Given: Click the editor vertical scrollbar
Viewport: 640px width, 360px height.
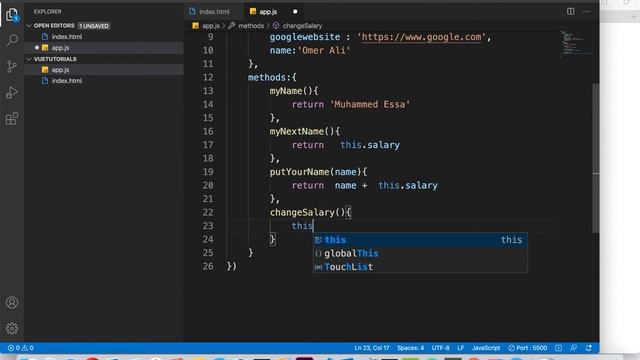Looking at the screenshot, I should coord(596,158).
